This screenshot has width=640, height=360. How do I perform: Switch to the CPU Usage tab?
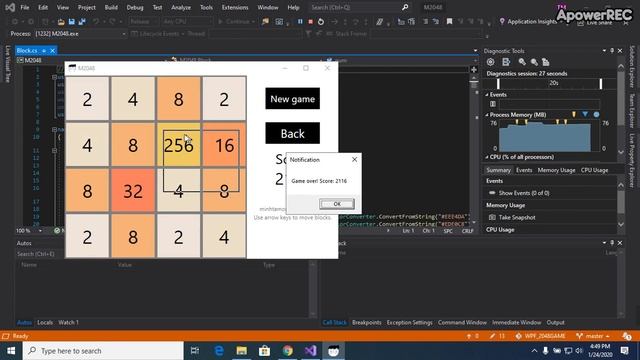click(594, 170)
